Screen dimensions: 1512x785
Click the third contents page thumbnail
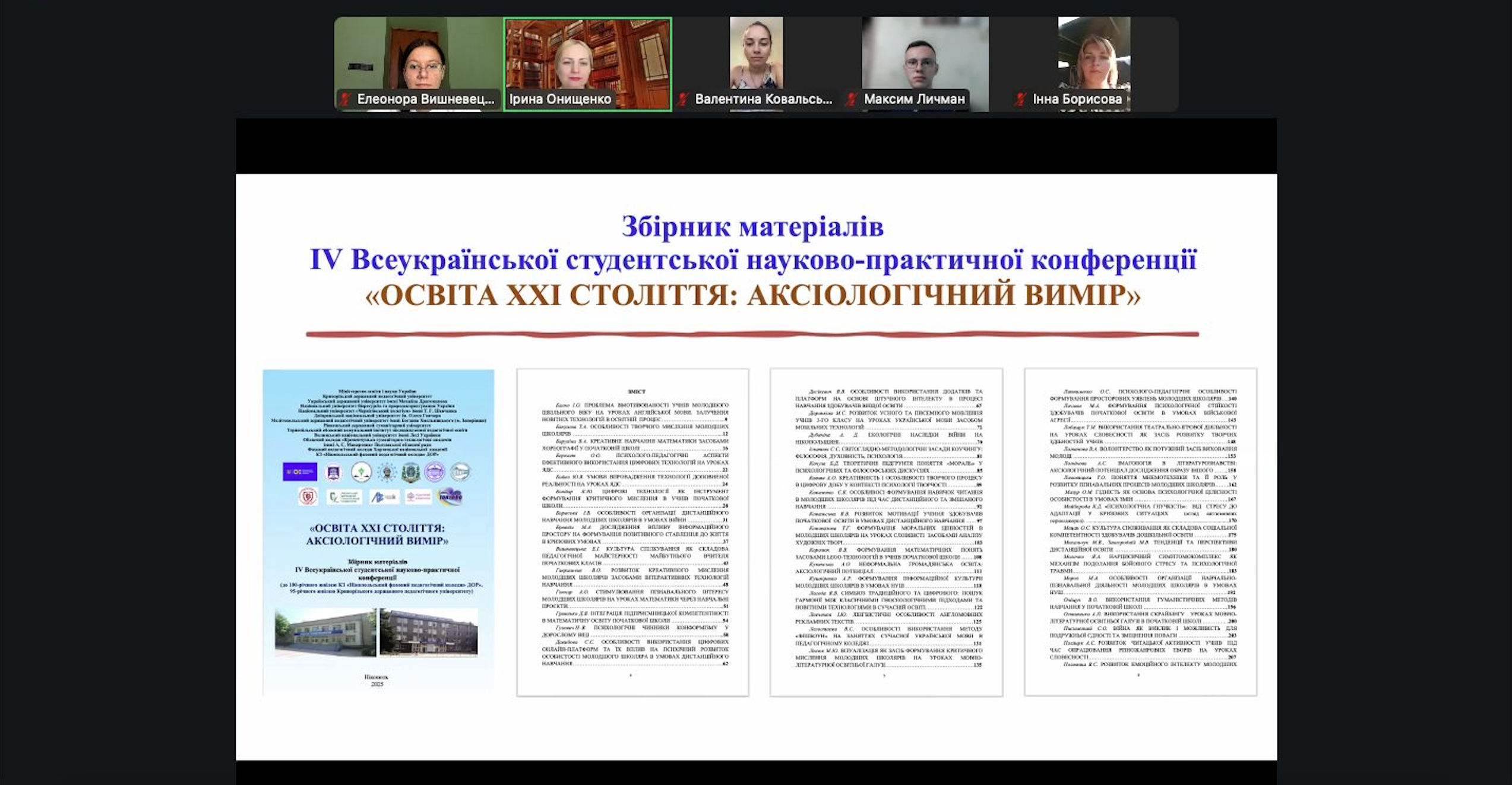tap(886, 532)
